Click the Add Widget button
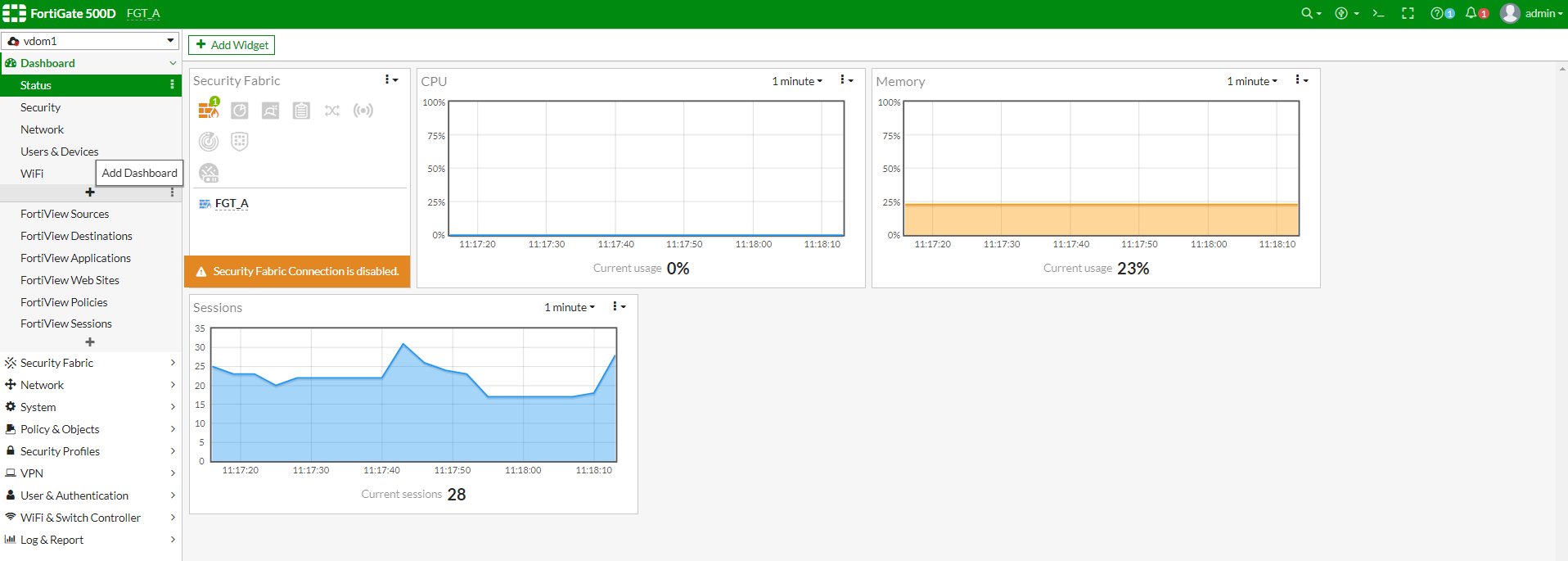 pos(232,45)
